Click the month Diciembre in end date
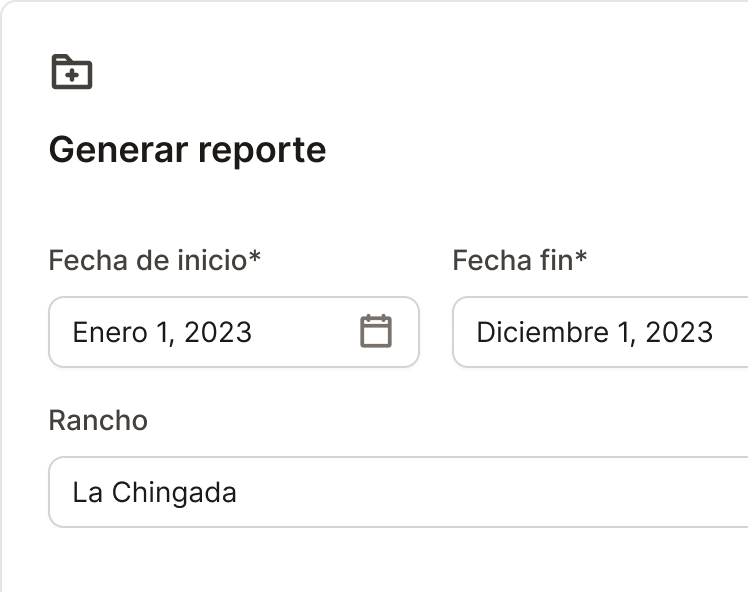The height and width of the screenshot is (592, 748). pyautogui.click(x=536, y=332)
